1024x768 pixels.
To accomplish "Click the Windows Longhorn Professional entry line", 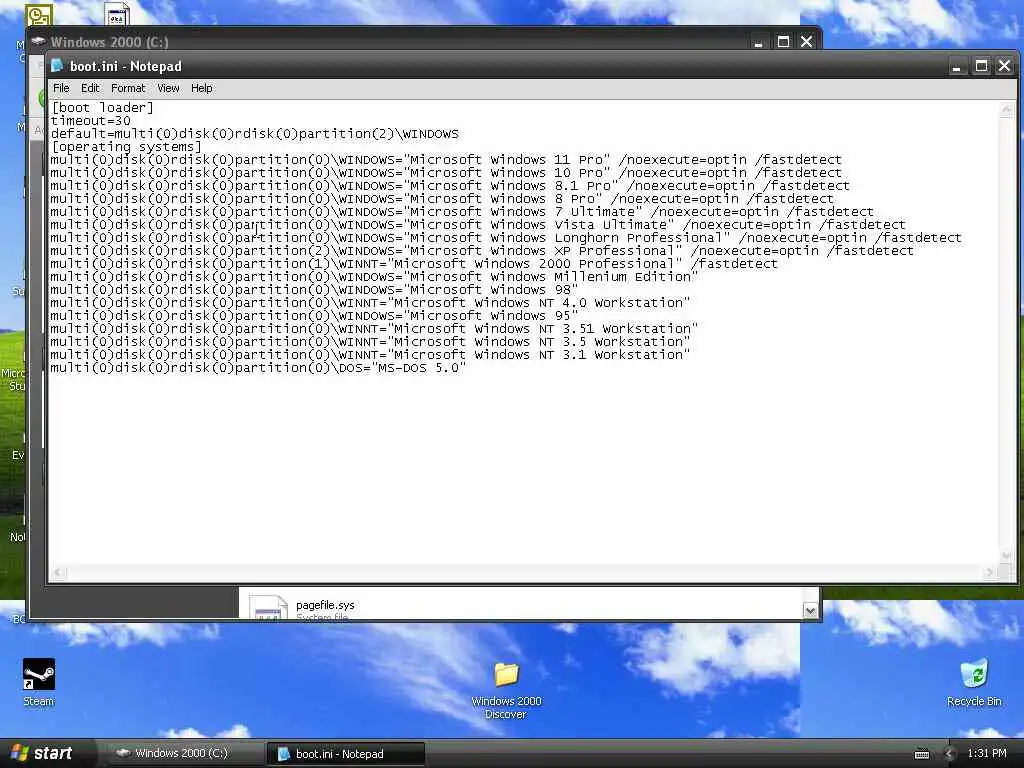I will (x=506, y=238).
